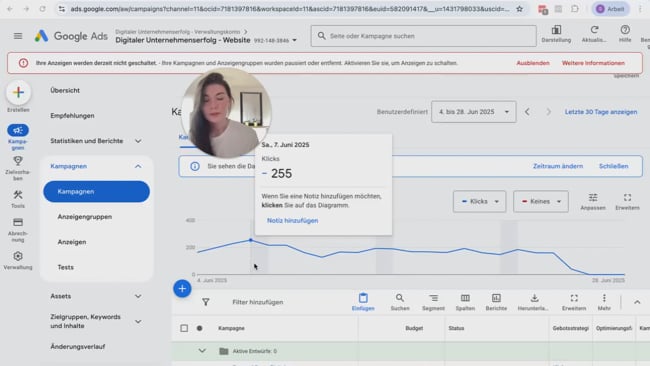Click Letzte 30 Tage anzeigen
Viewport: 650px width, 366px height.
click(x=601, y=112)
